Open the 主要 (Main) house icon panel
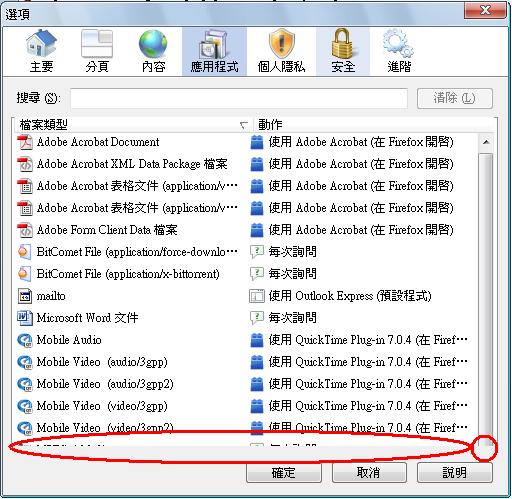The width and height of the screenshot is (512, 499). tap(41, 51)
